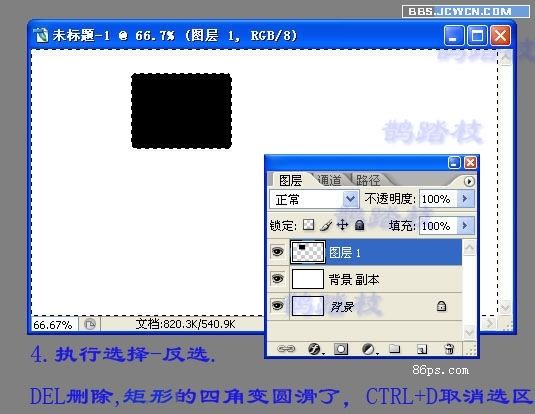Lock all padlock icon
Screen dimensions: 535x414
(359, 225)
